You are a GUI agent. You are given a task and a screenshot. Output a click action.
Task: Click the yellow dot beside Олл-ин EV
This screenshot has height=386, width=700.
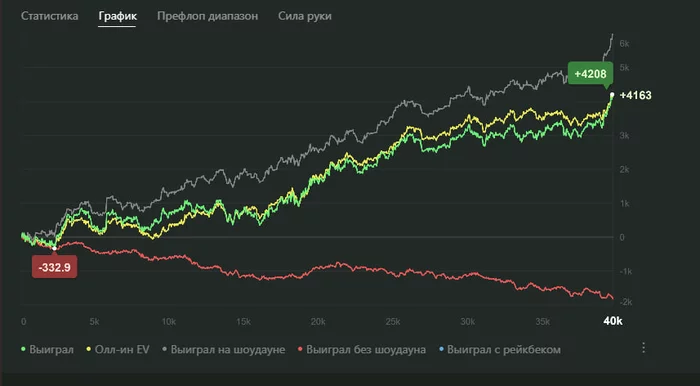(x=89, y=349)
